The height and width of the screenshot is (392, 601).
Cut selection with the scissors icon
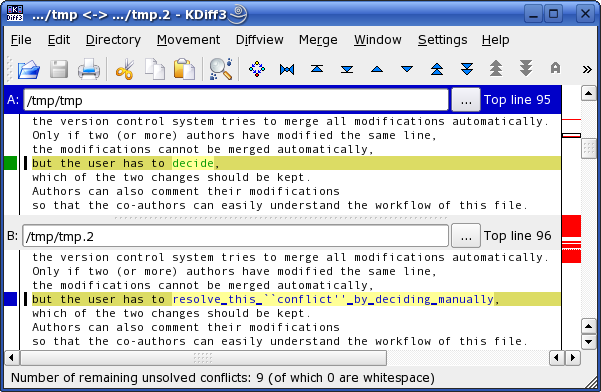(125, 69)
